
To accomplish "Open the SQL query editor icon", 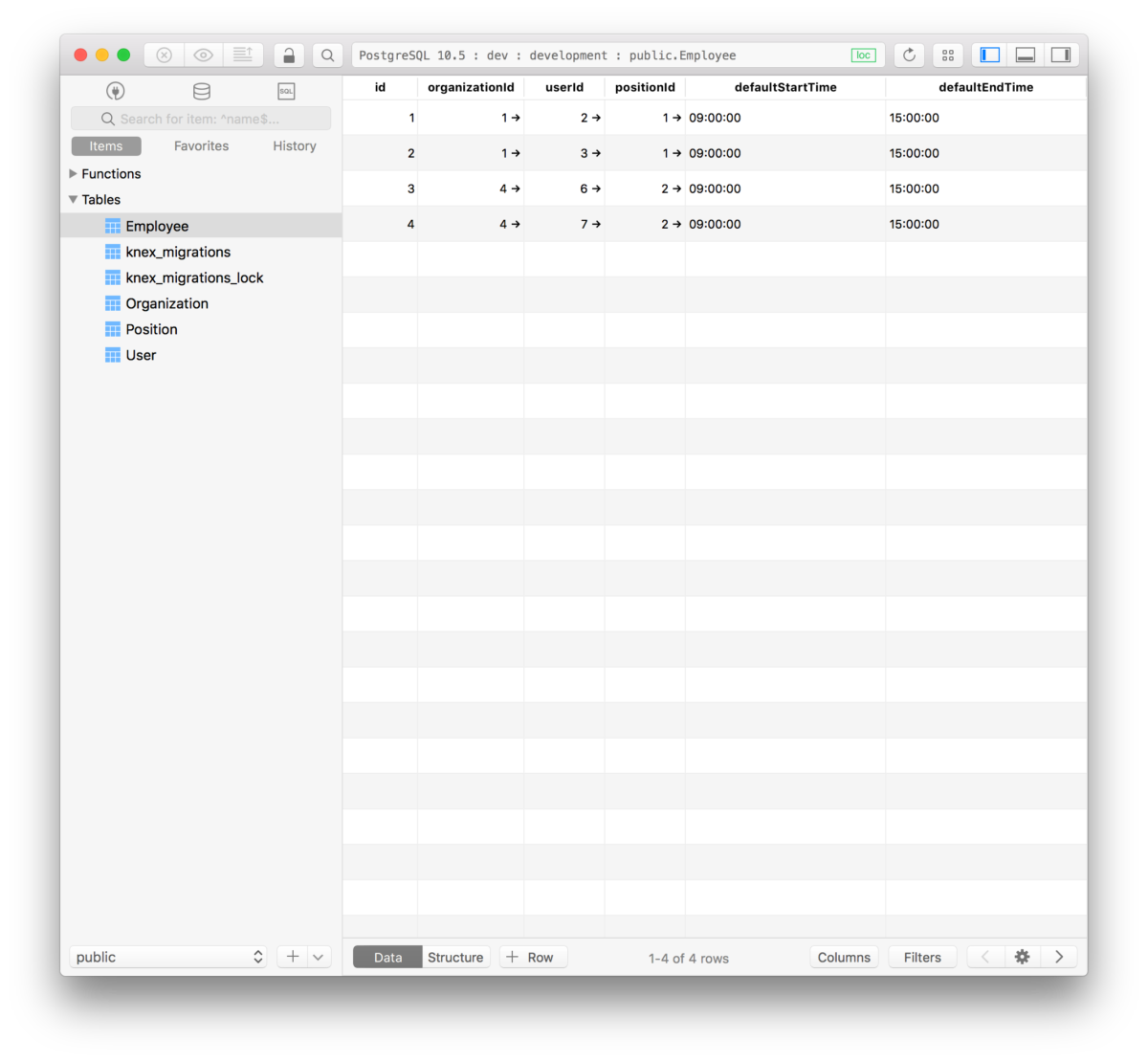I will pyautogui.click(x=286, y=91).
